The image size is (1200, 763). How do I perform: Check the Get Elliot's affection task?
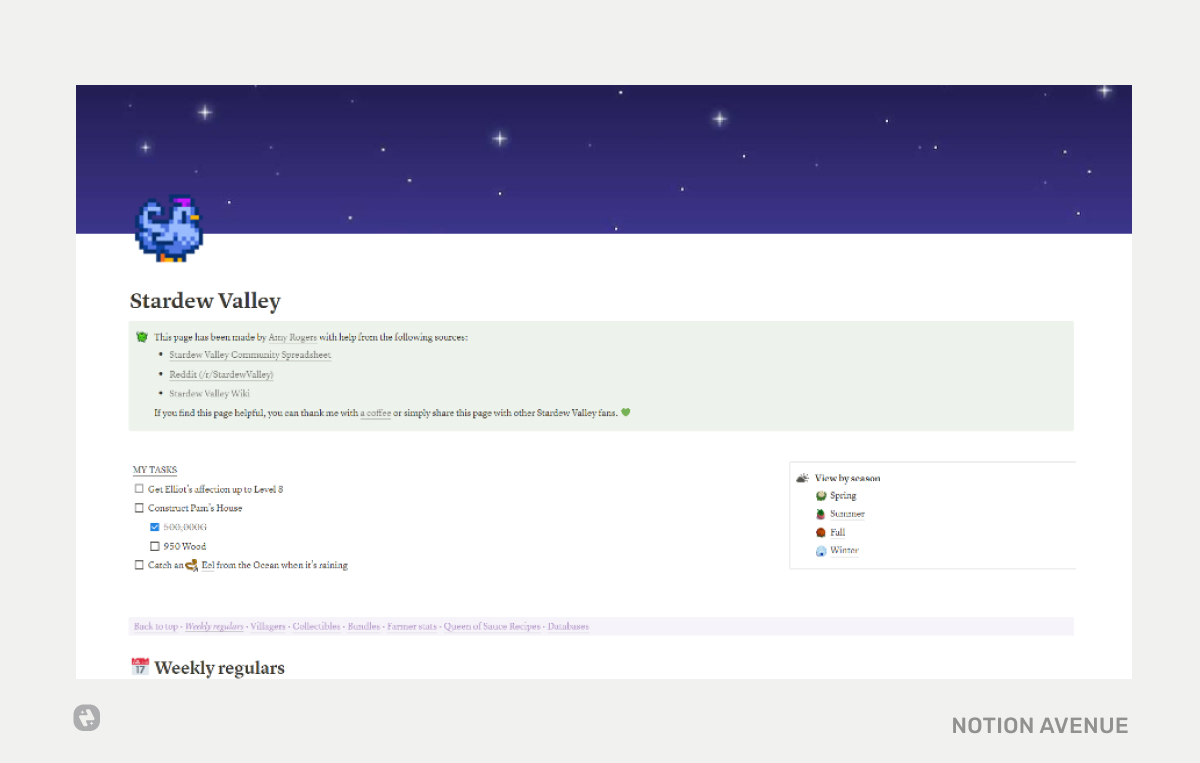pyautogui.click(x=139, y=488)
